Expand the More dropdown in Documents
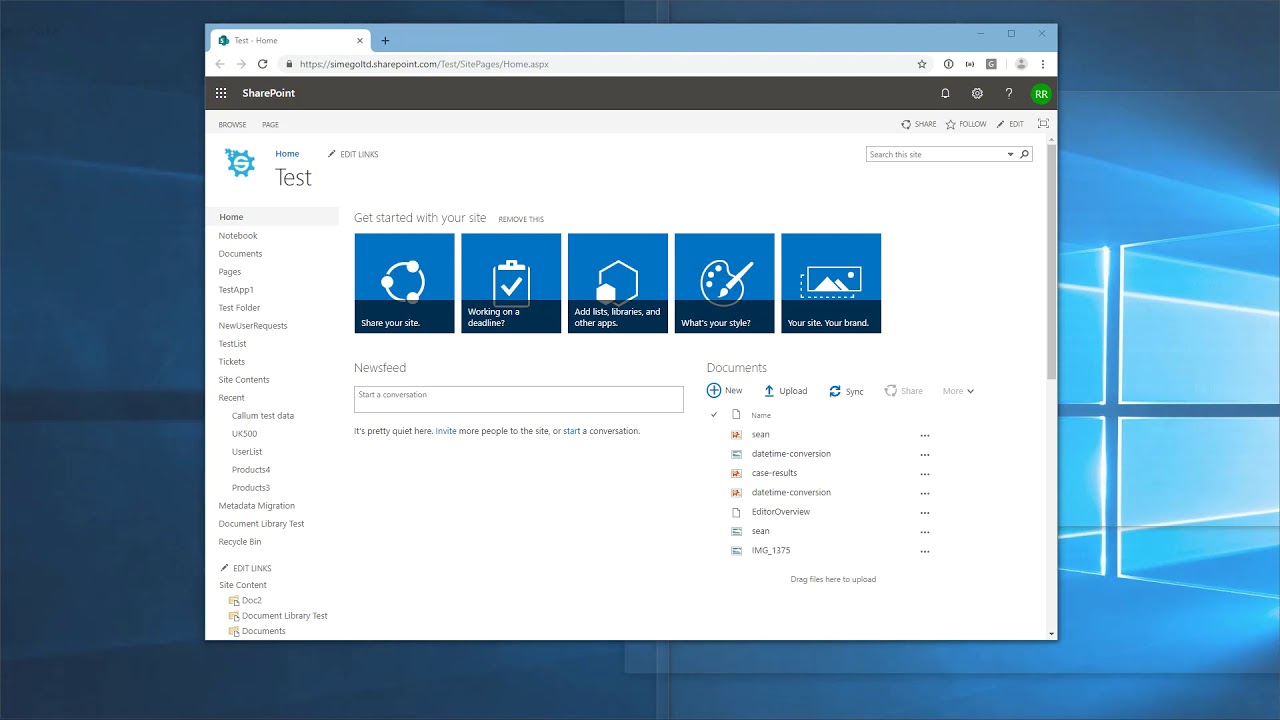 pos(958,391)
